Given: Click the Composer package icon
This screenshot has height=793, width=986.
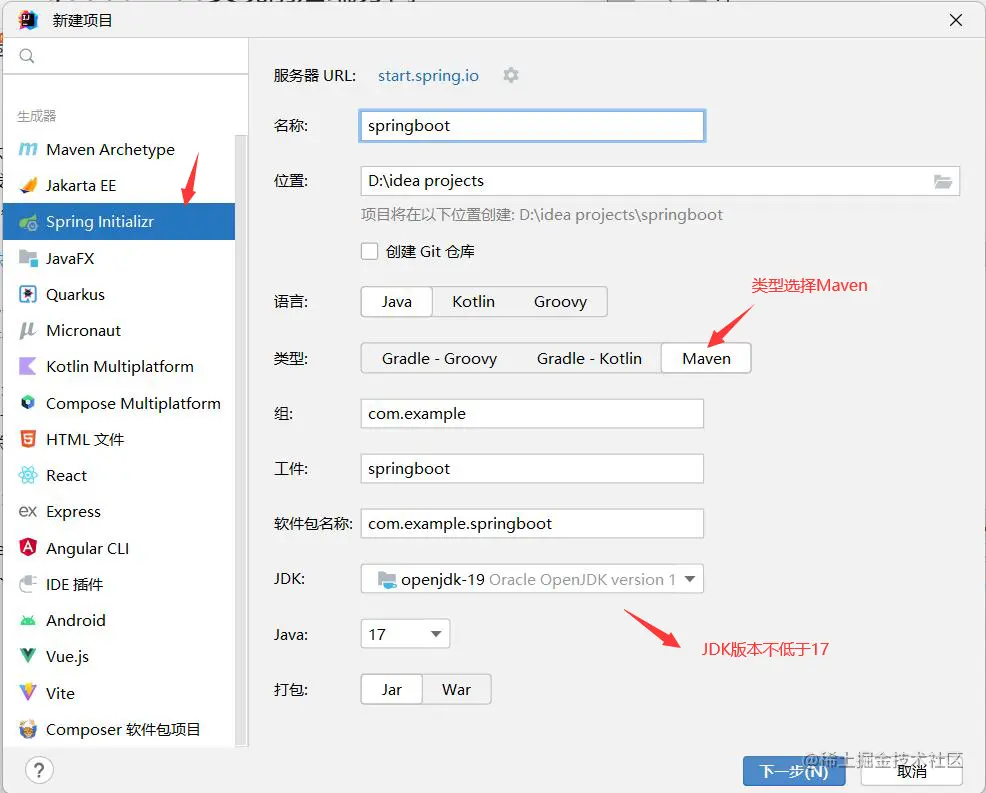Looking at the screenshot, I should 28,729.
